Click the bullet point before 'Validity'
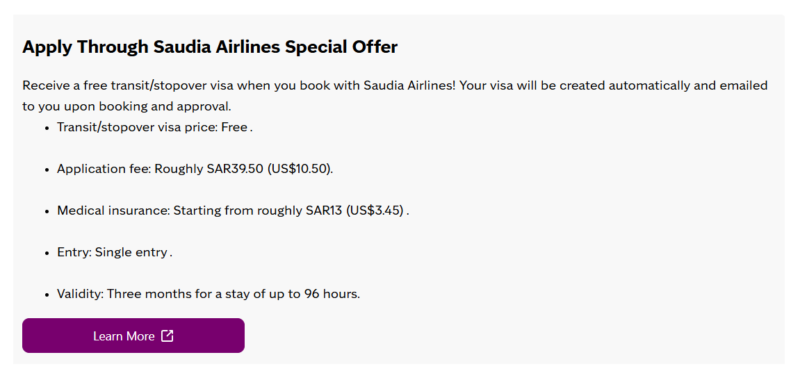The width and height of the screenshot is (800, 380). tap(47, 295)
